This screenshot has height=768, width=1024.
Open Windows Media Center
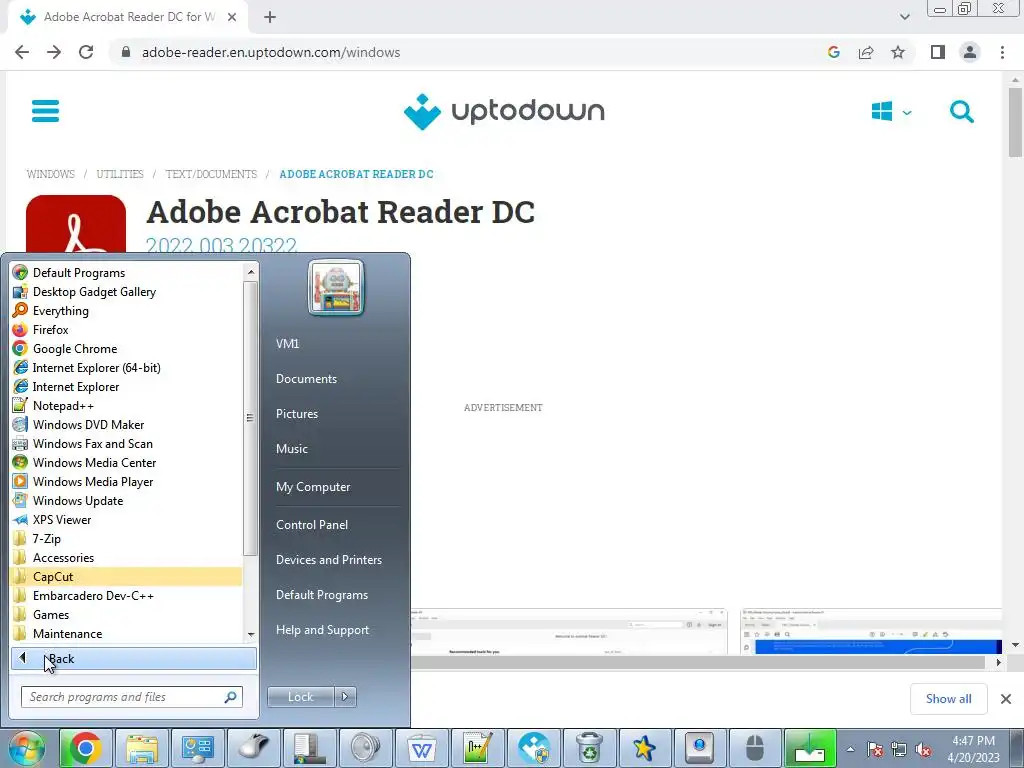tap(127, 462)
